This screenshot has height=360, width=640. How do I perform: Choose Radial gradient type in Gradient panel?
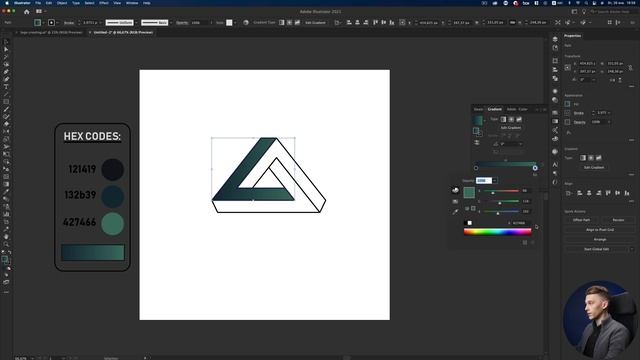(511, 119)
